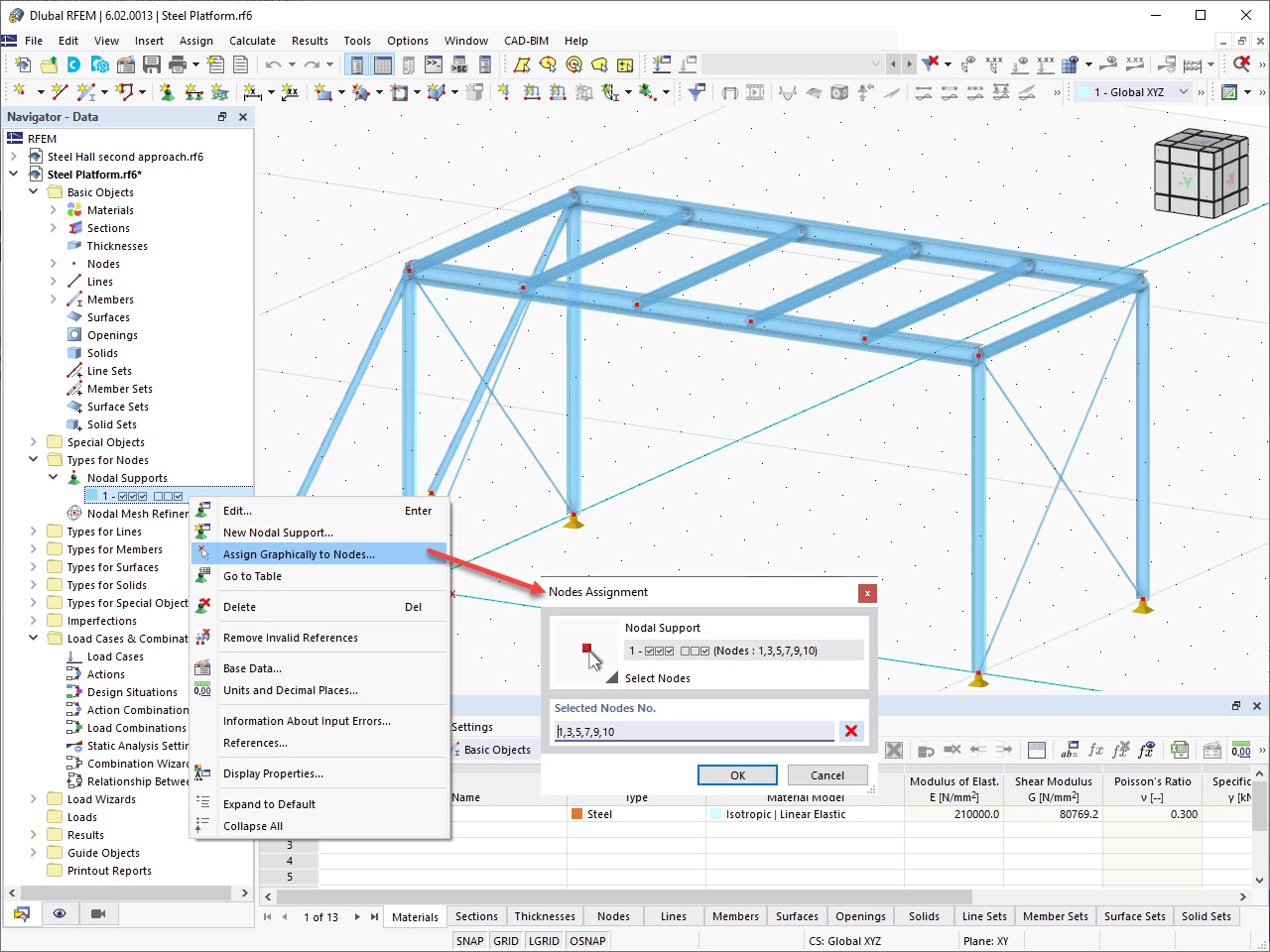
Task: Toggle OSNAP in the status bar
Action: click(588, 941)
